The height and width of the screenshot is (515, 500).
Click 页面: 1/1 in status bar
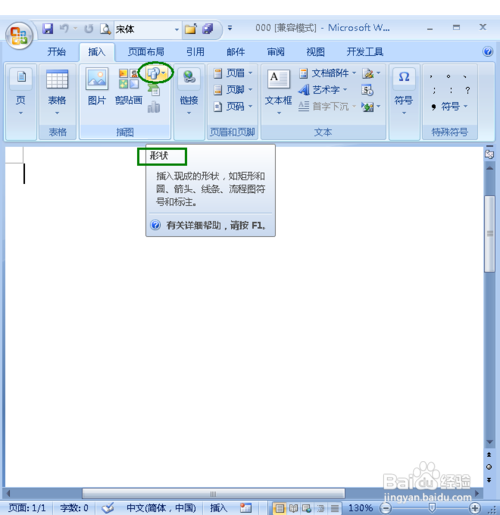pos(27,508)
